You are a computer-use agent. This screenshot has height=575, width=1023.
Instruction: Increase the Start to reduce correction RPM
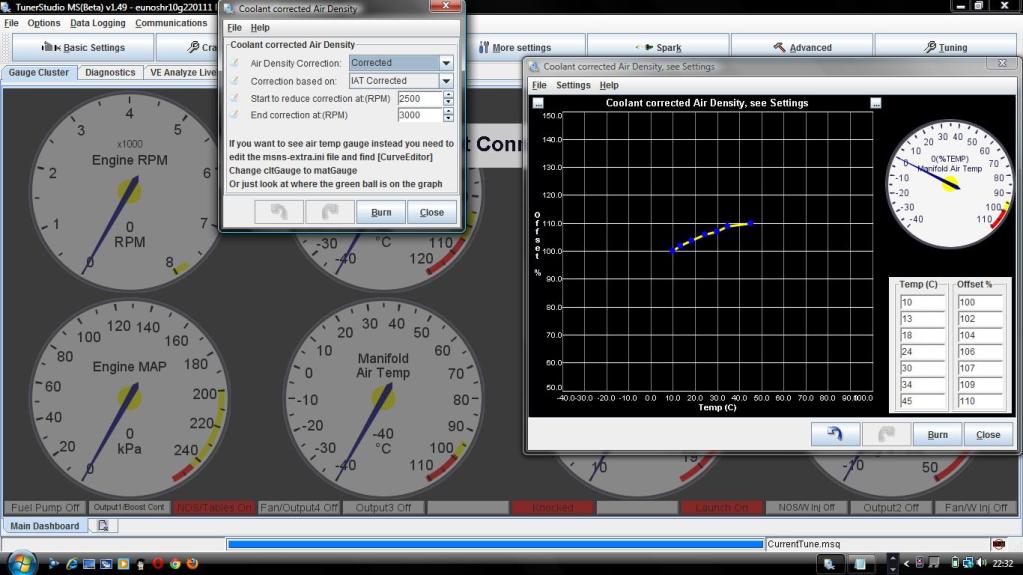pyautogui.click(x=448, y=95)
